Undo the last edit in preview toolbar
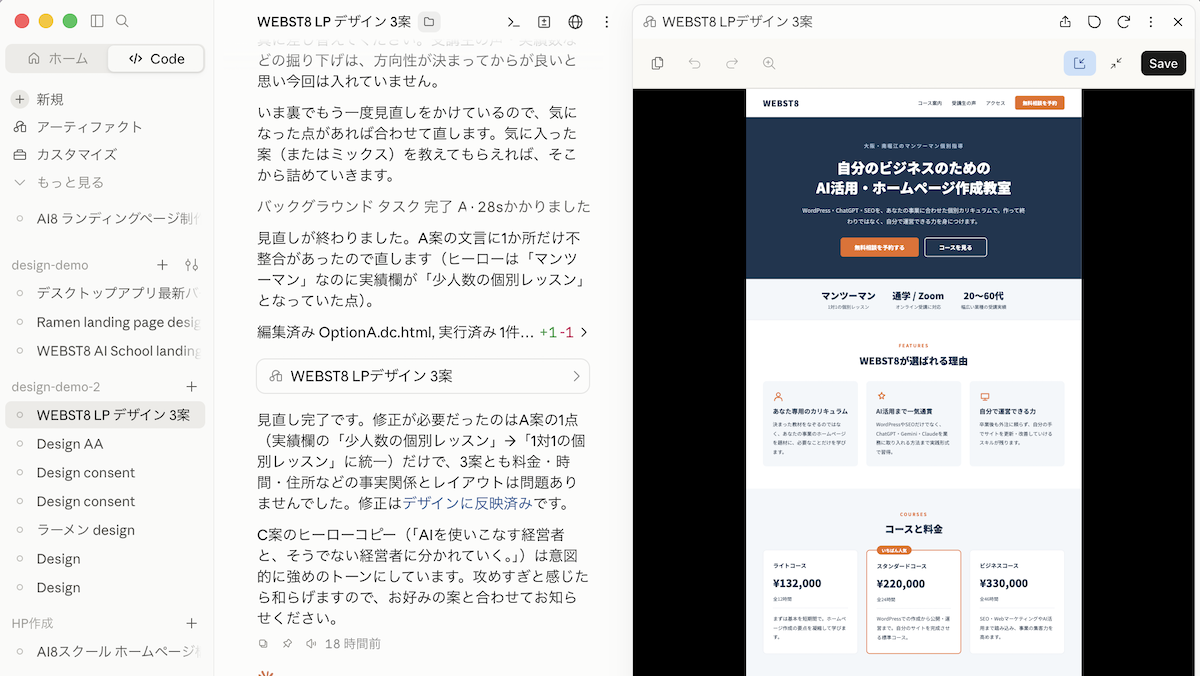Screen dimensions: 1200x676 (695, 63)
